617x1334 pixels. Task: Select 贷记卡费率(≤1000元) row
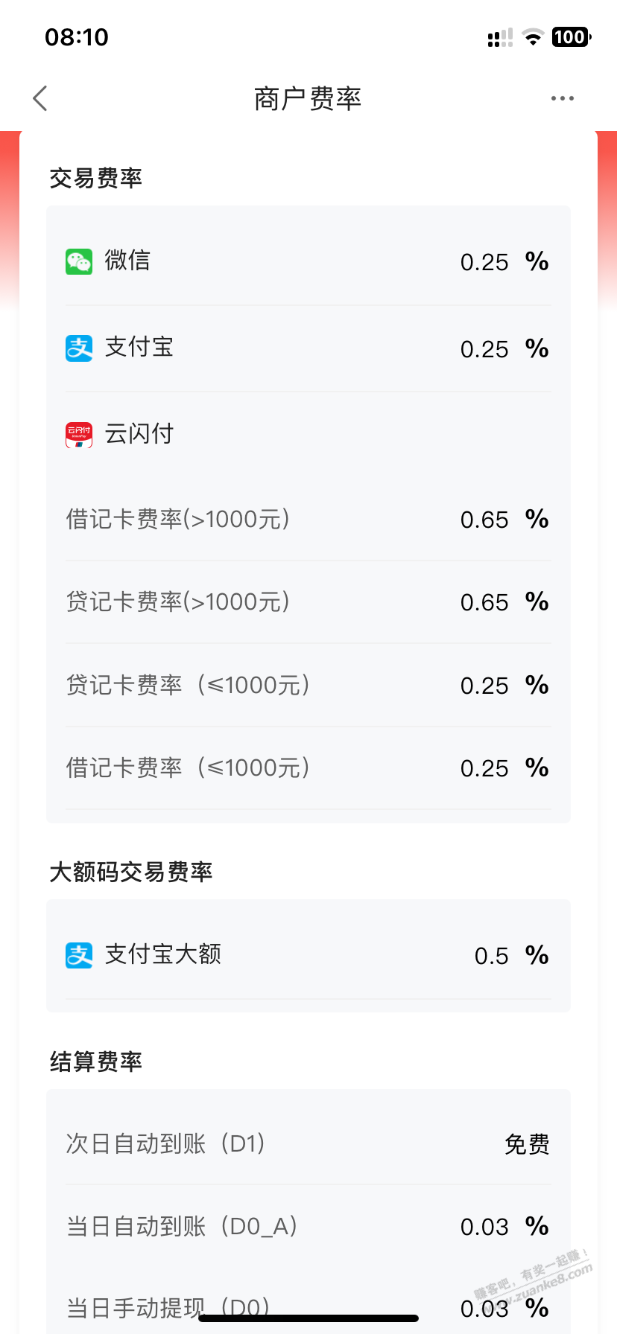[308, 685]
